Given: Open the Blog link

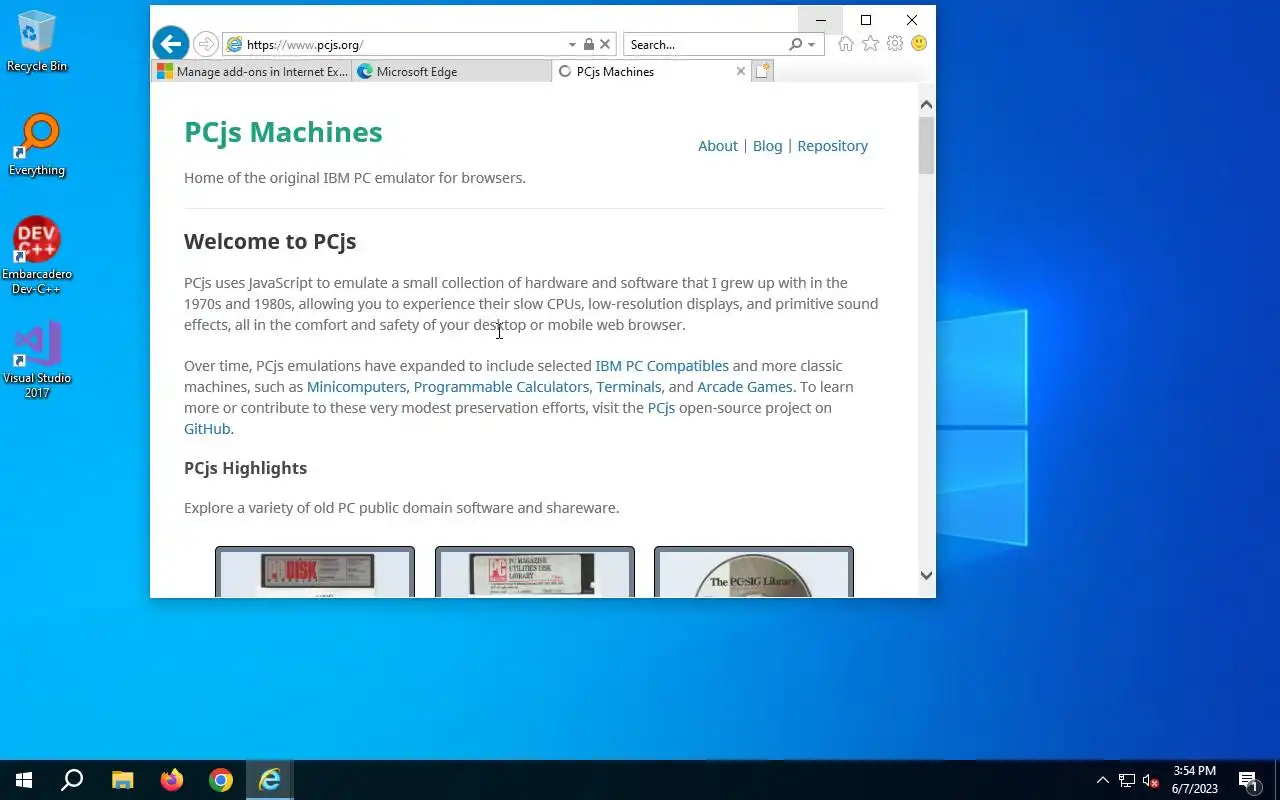Looking at the screenshot, I should pyautogui.click(x=768, y=146).
